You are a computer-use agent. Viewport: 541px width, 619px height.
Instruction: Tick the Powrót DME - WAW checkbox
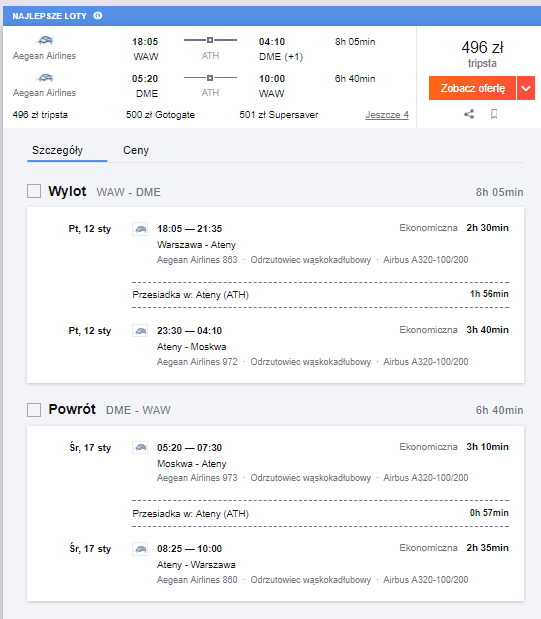pos(34,410)
